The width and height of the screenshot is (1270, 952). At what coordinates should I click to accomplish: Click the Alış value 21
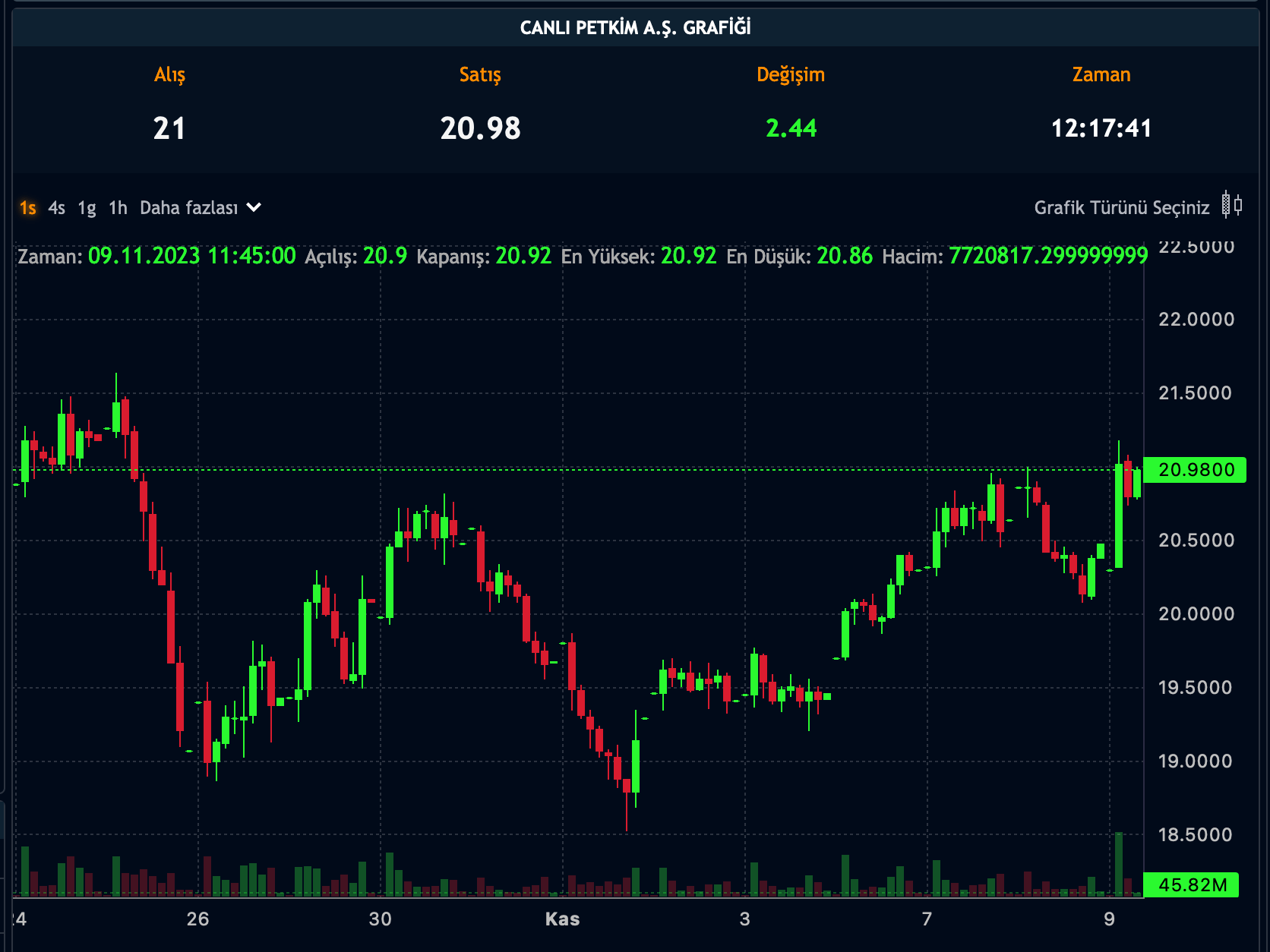[x=169, y=128]
